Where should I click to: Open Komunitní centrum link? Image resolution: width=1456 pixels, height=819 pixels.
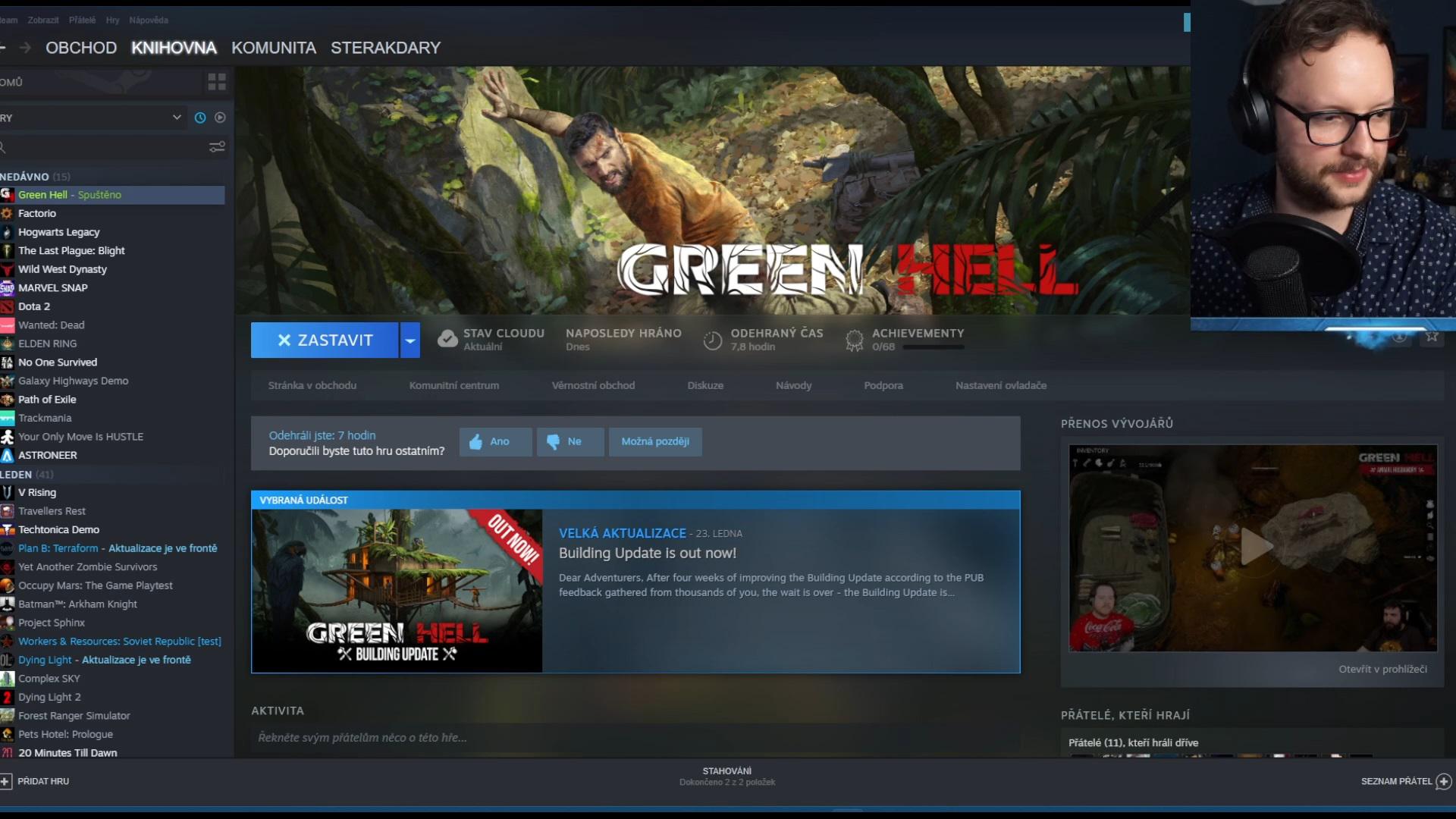tap(454, 385)
